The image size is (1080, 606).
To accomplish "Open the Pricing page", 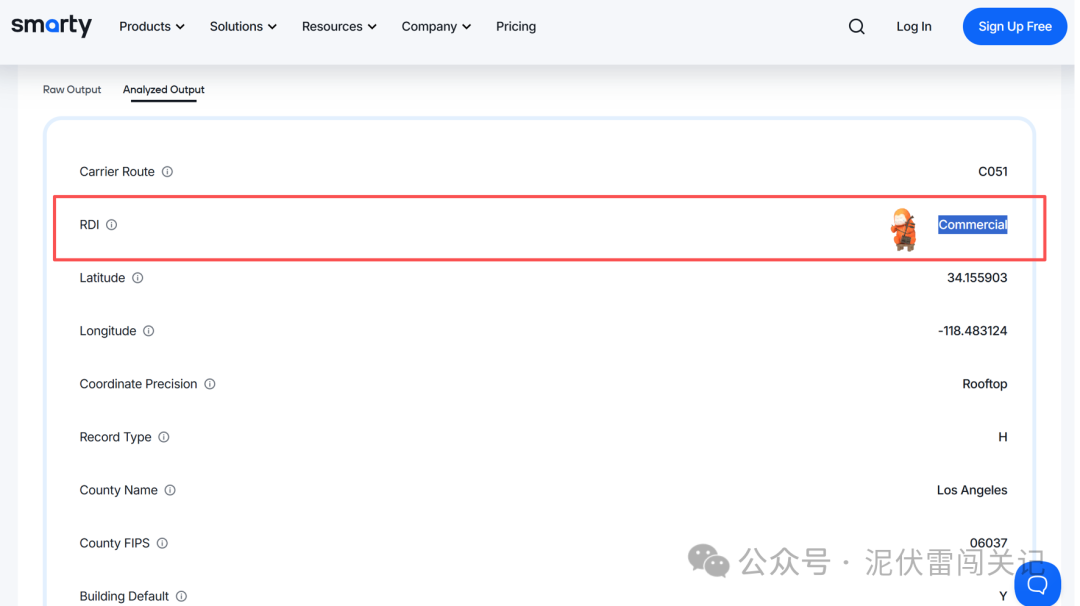I will [516, 26].
